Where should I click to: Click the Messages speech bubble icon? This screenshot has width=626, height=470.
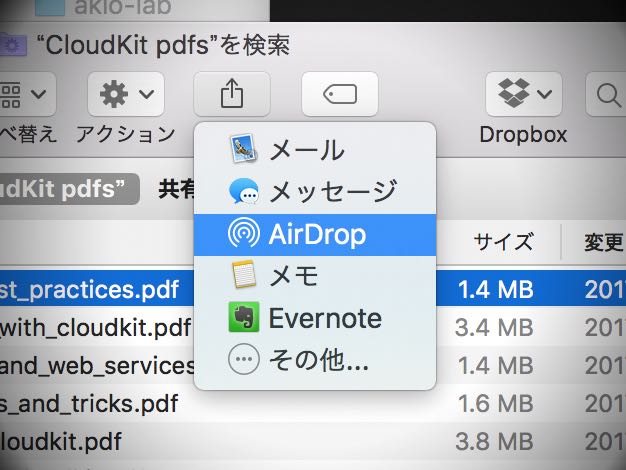244,192
